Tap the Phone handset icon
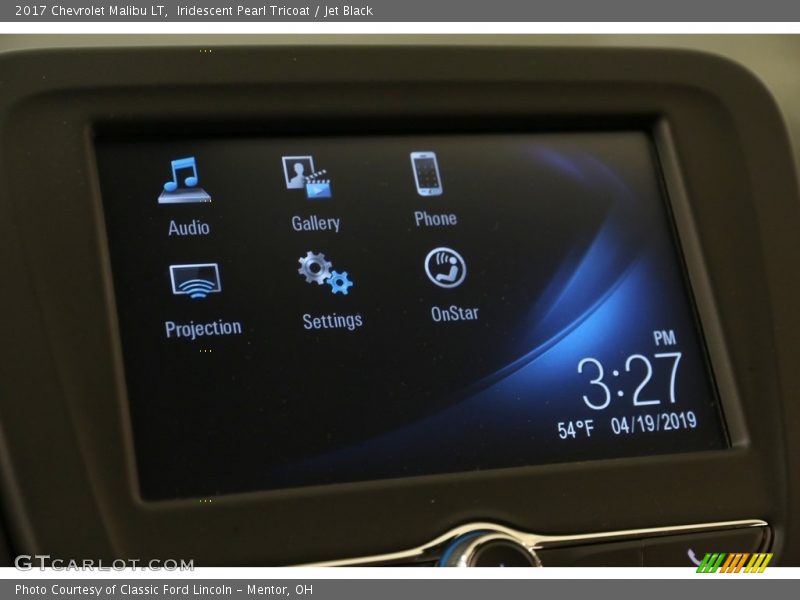The height and width of the screenshot is (600, 800). (427, 174)
